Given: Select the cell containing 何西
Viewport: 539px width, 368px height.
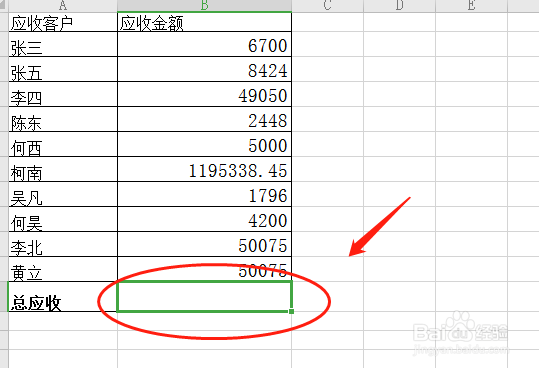Looking at the screenshot, I should [x=63, y=144].
